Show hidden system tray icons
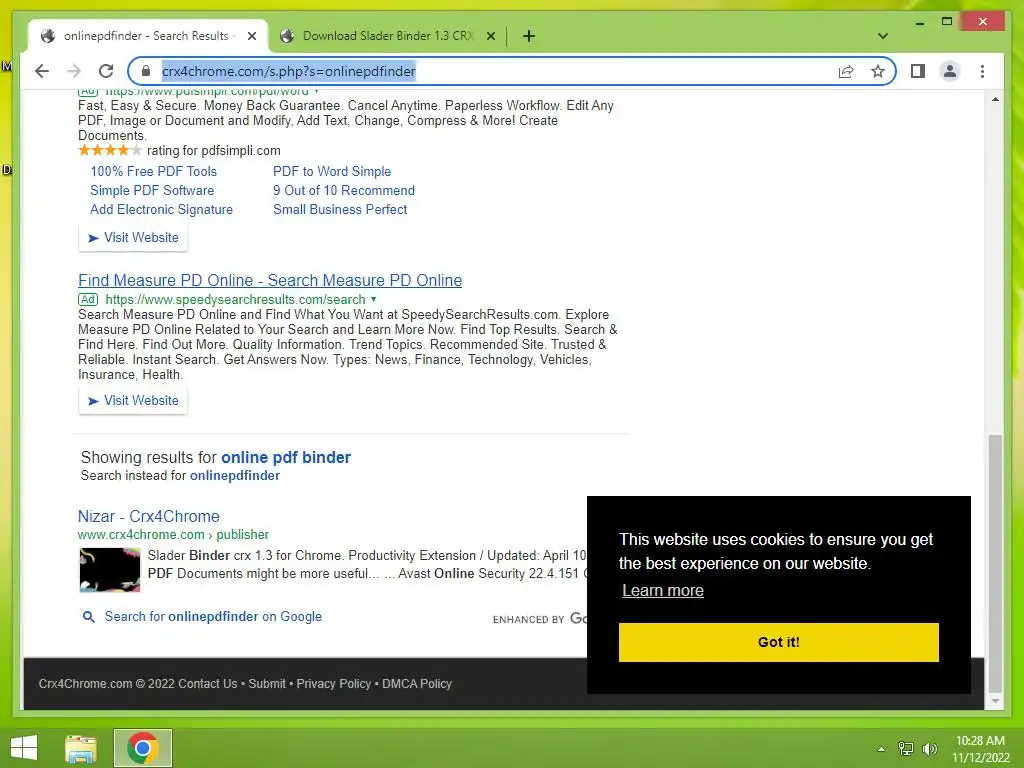This screenshot has height=768, width=1024. click(x=881, y=749)
